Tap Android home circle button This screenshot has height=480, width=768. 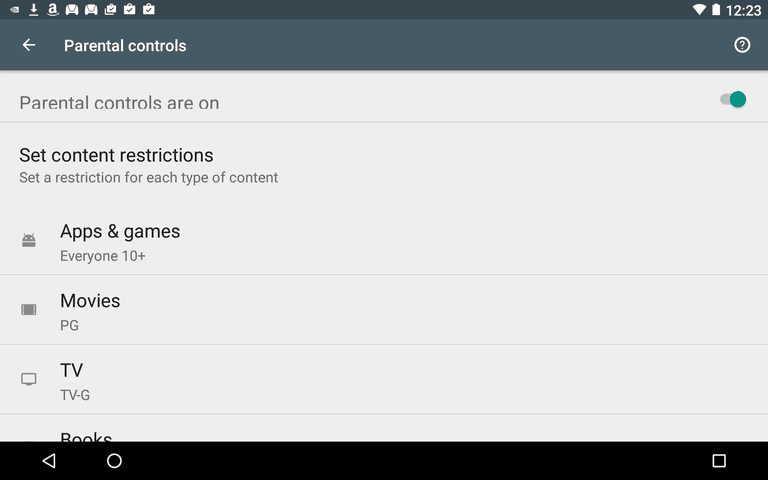click(x=114, y=460)
